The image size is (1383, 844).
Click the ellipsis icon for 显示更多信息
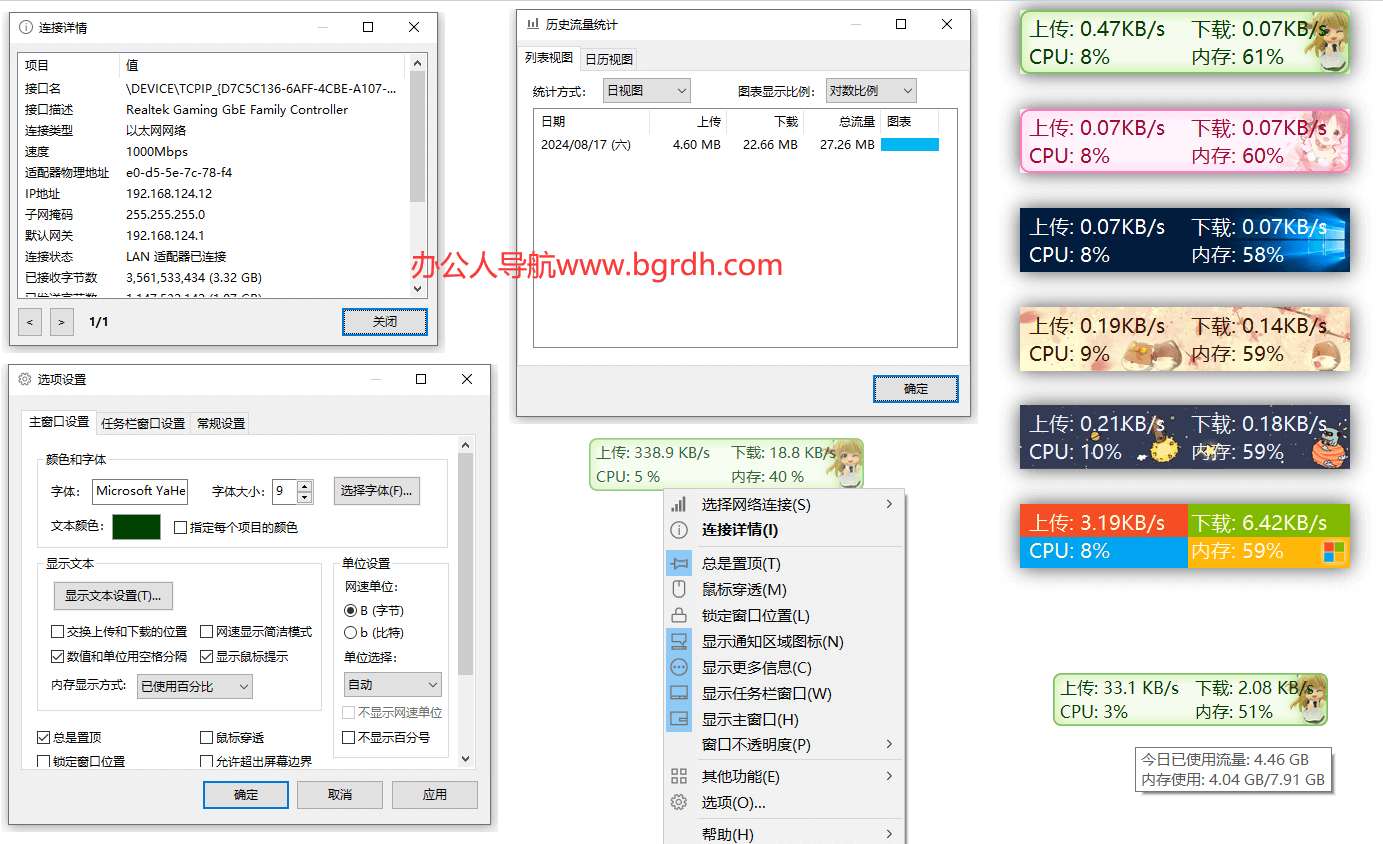[679, 668]
